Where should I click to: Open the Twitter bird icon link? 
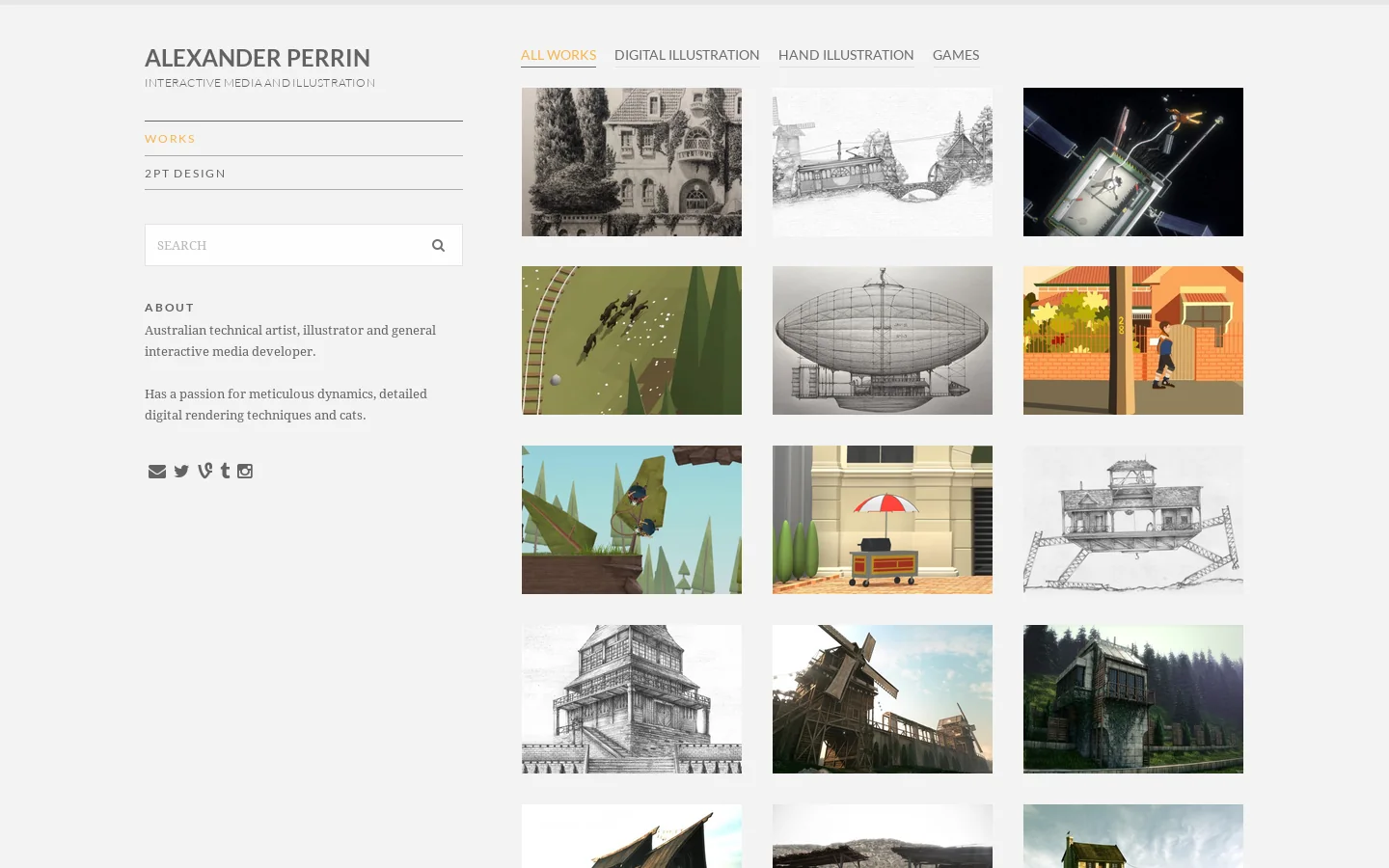pyautogui.click(x=181, y=471)
